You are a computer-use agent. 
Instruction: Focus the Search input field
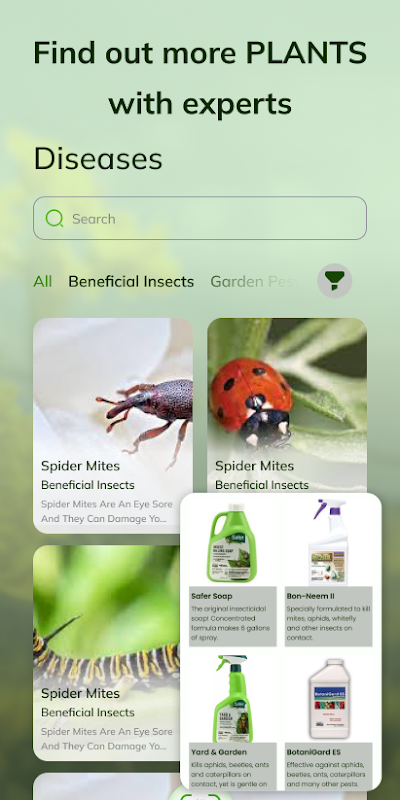click(x=200, y=218)
